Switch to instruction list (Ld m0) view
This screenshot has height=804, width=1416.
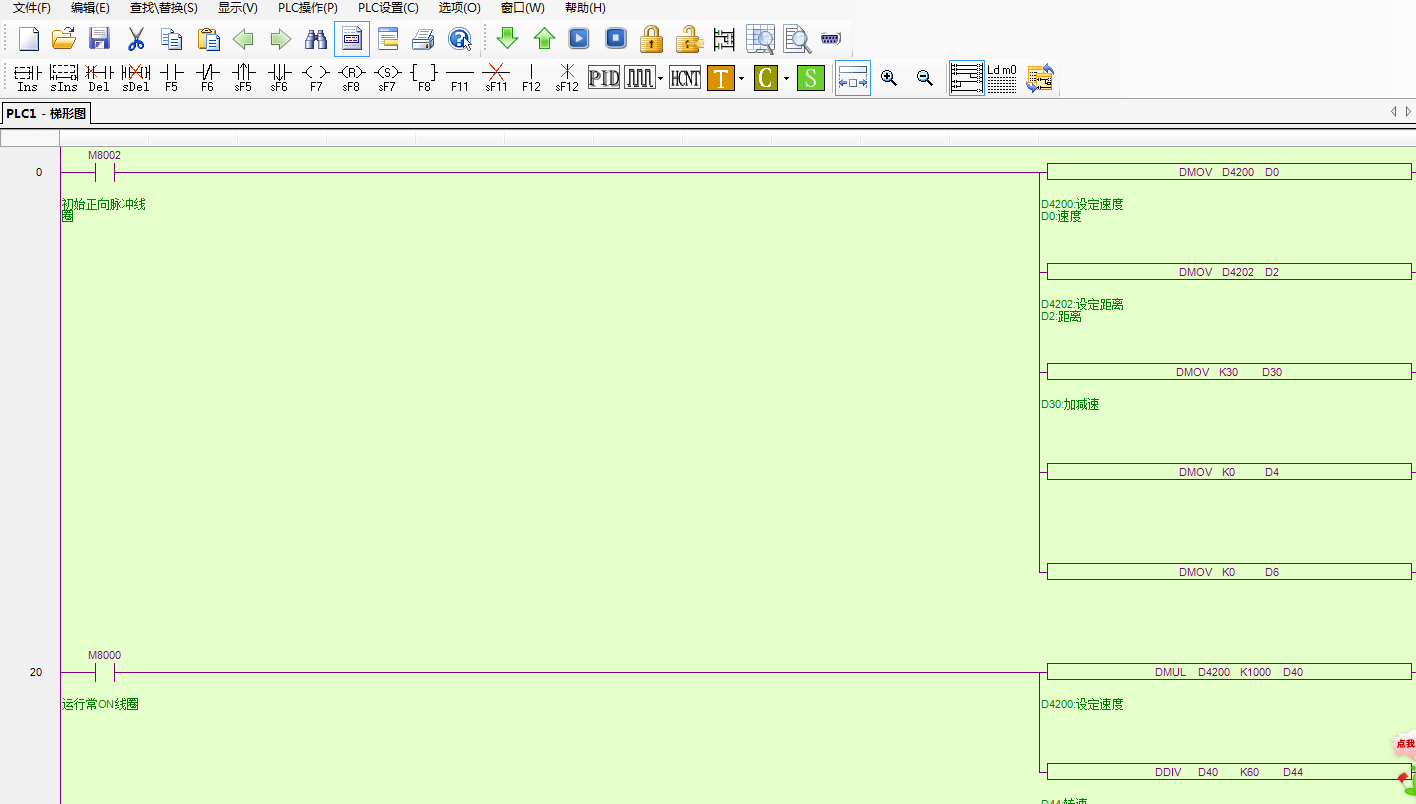pos(1002,77)
